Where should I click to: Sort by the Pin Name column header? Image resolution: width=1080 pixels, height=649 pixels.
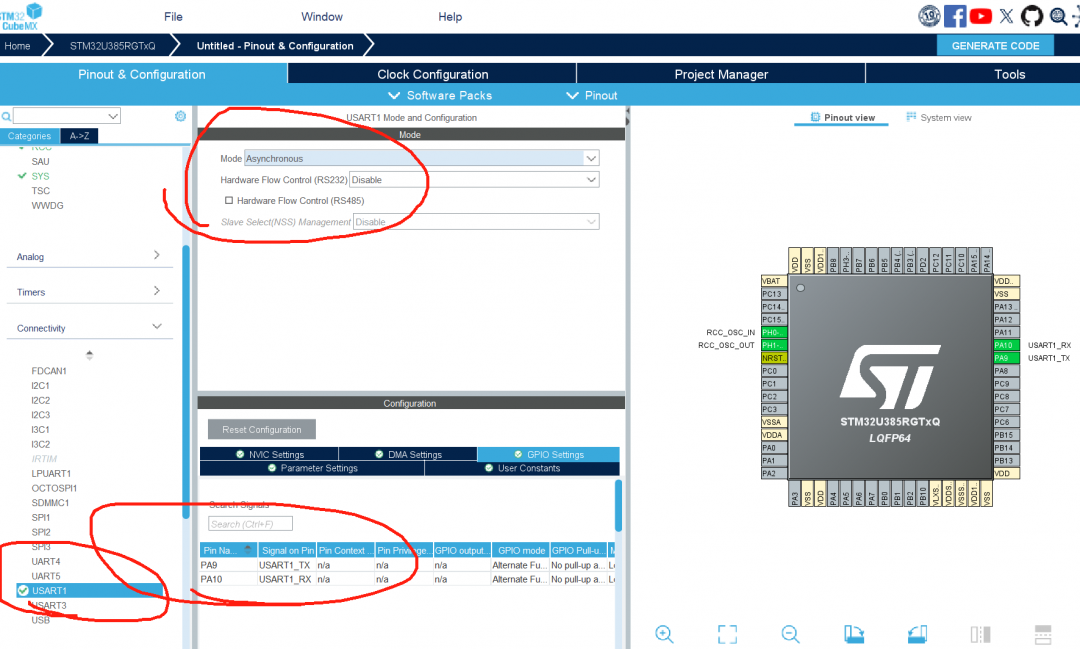tap(228, 550)
